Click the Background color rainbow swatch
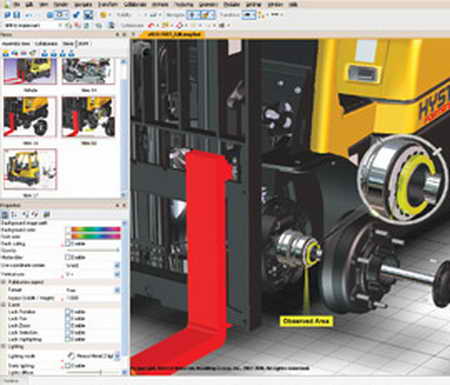 (96, 229)
